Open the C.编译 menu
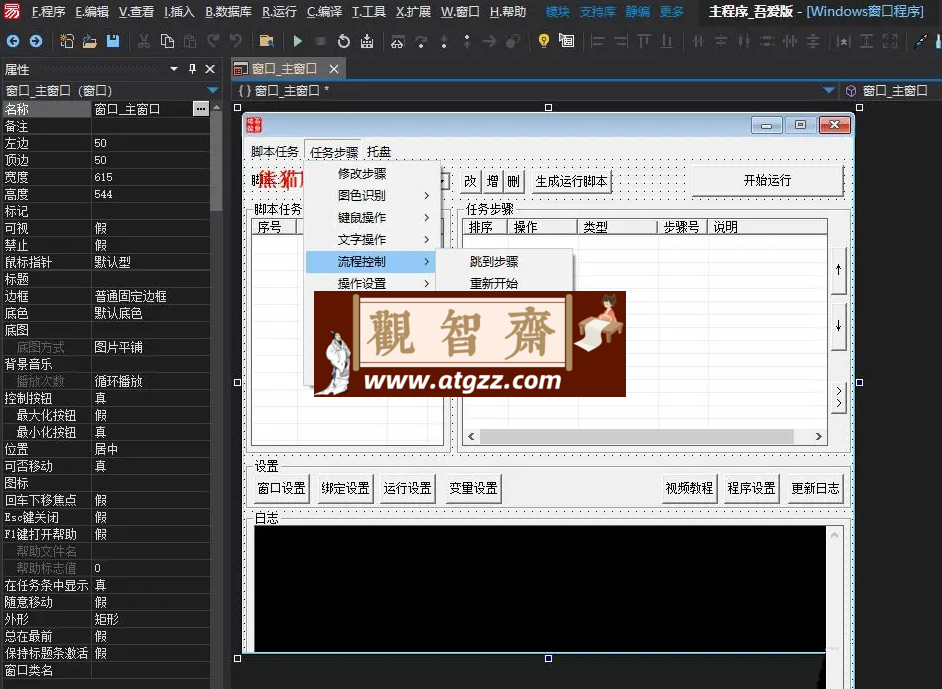The height and width of the screenshot is (689, 942). click(x=324, y=11)
